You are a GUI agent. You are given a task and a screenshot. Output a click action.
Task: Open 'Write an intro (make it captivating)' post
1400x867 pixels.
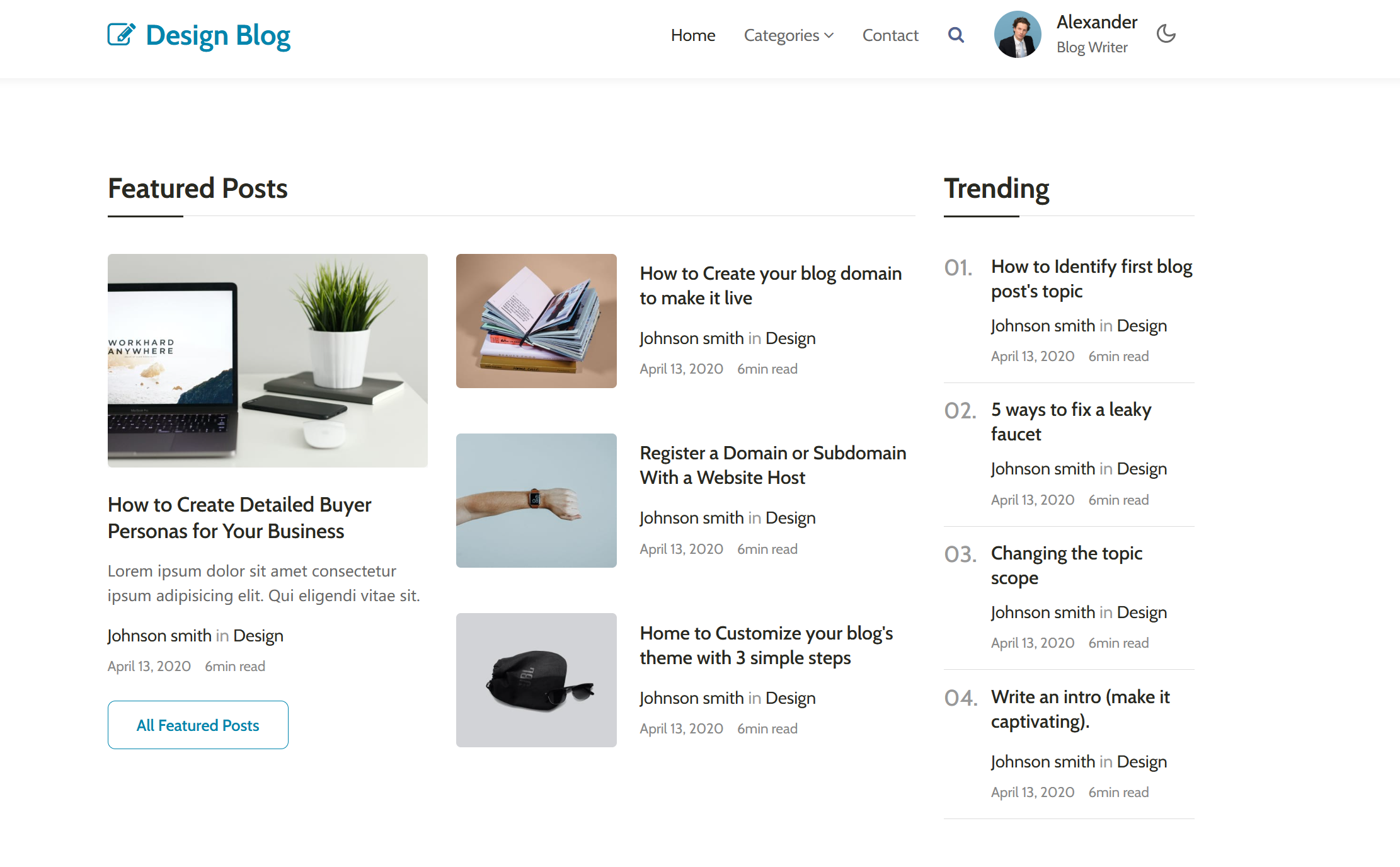click(1080, 709)
